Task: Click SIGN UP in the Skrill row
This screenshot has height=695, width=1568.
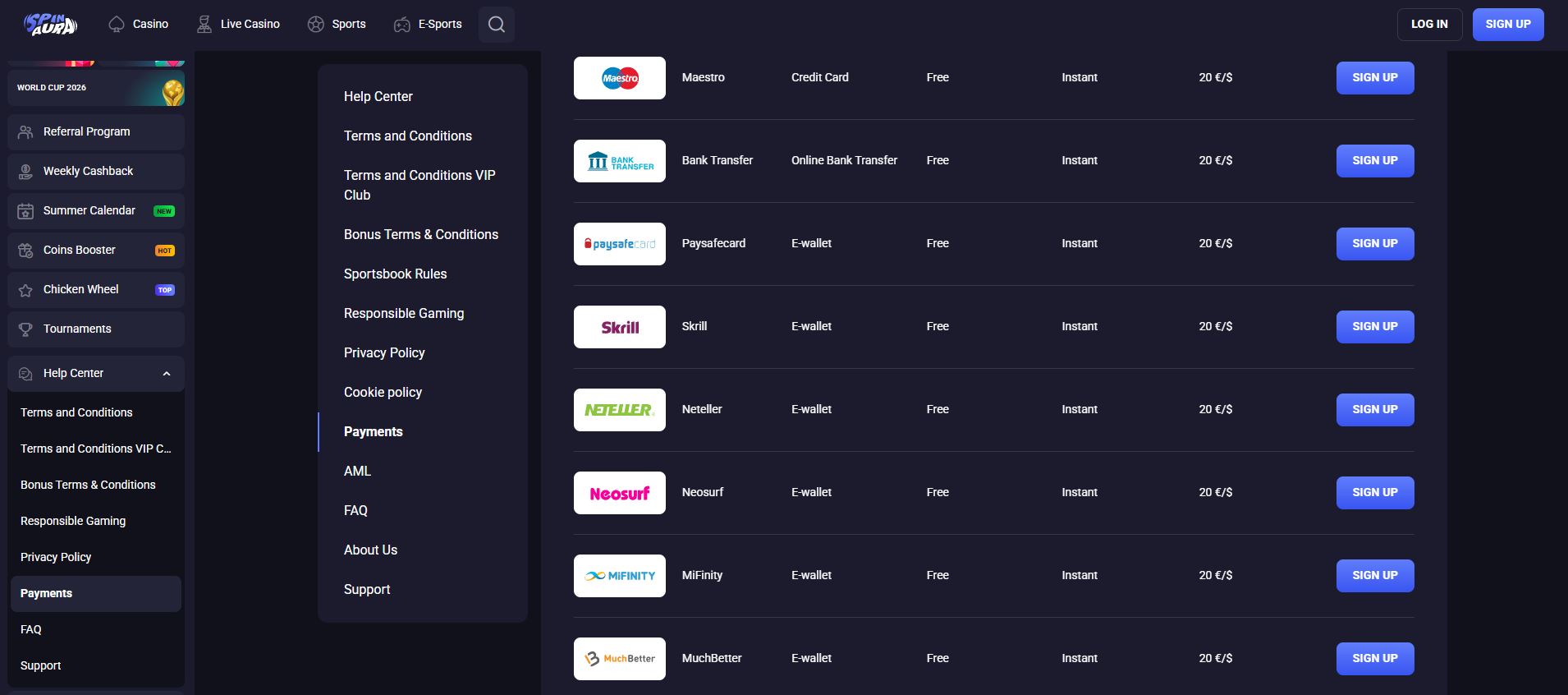Action: tap(1375, 327)
